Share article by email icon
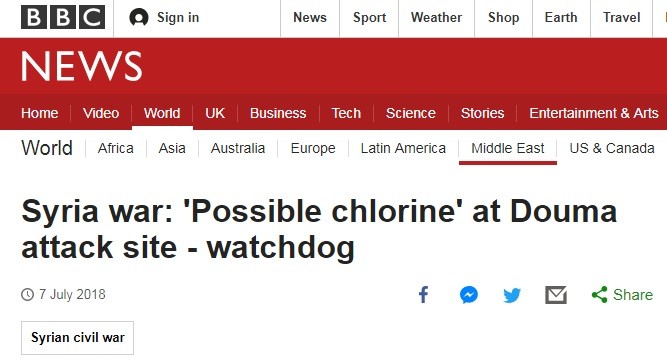The height and width of the screenshot is (362, 667). (x=556, y=295)
